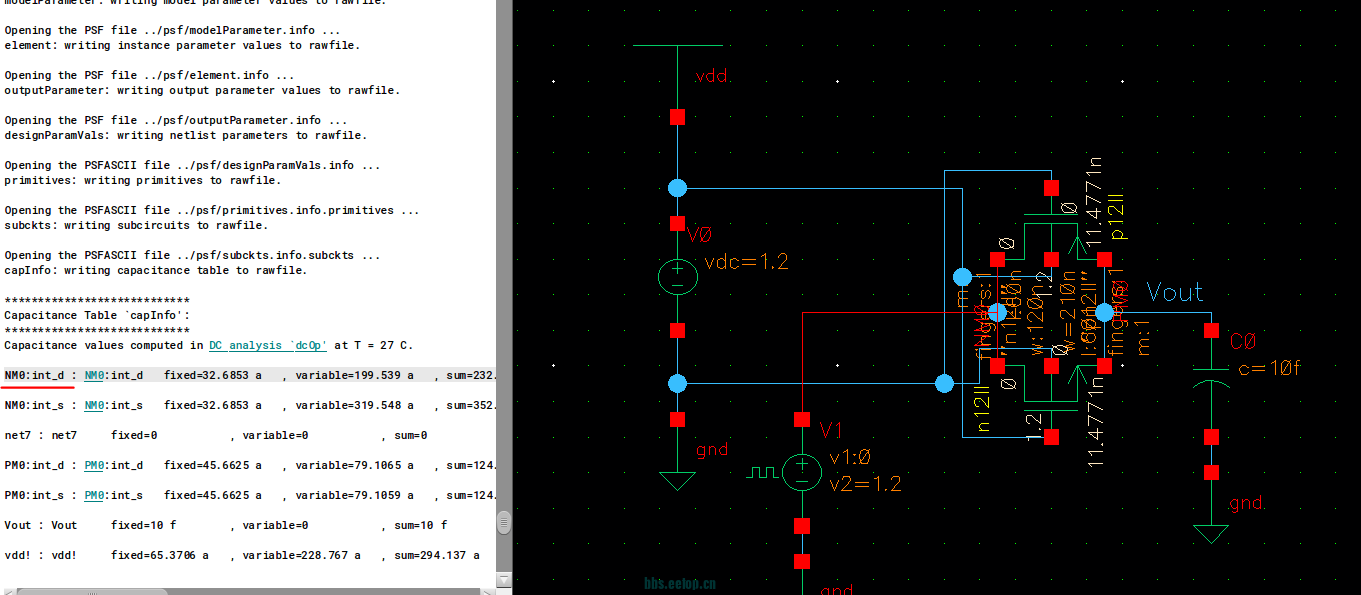The width and height of the screenshot is (1361, 595).
Task: Click the red pin square atop capacitor C0
Action: pyautogui.click(x=1212, y=330)
